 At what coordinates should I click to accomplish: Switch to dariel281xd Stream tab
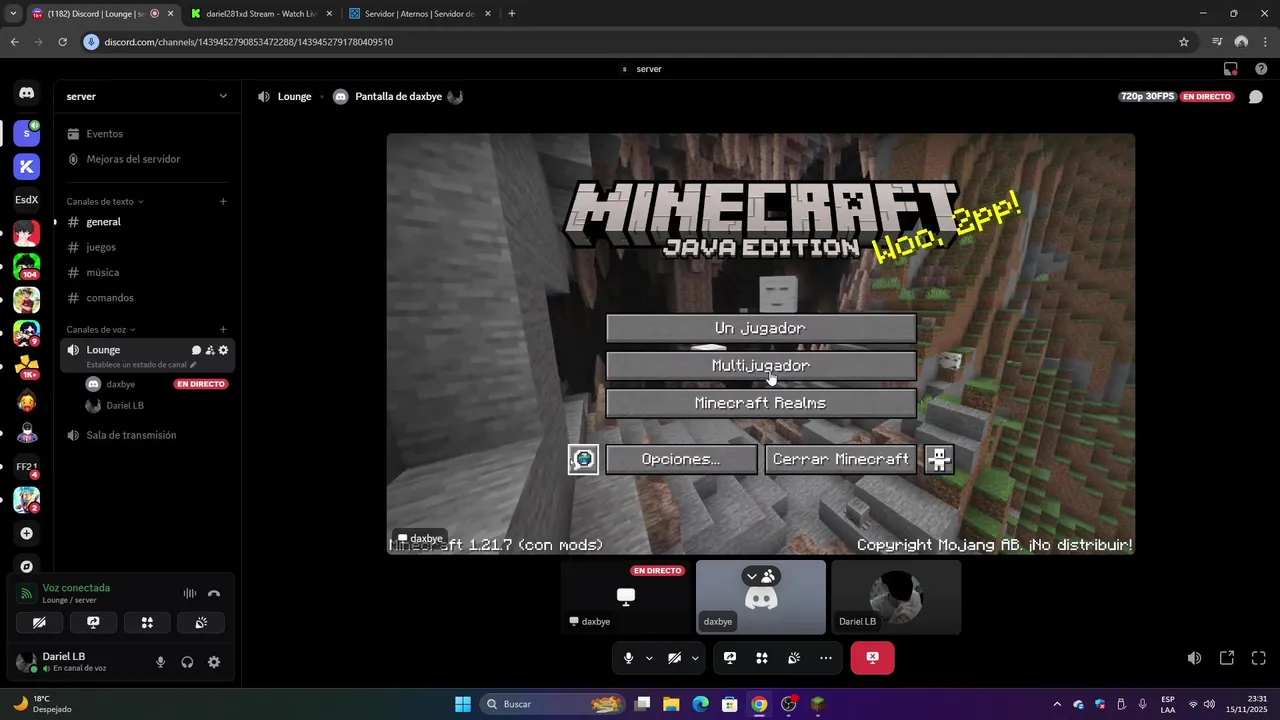point(259,14)
